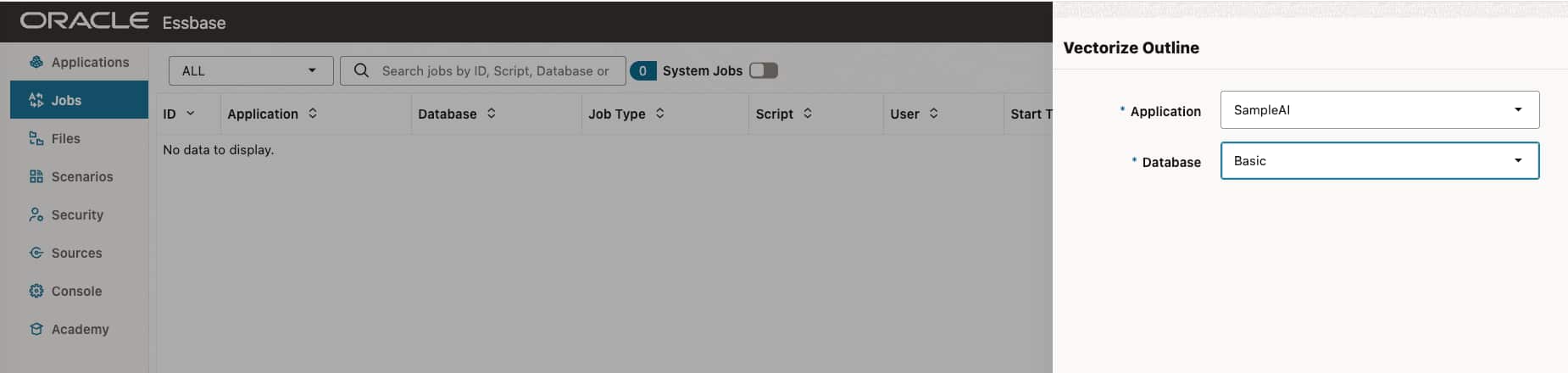Screen dimensions: 1568x373
Task: Click the Scenarios grid icon
Action: coord(36,176)
